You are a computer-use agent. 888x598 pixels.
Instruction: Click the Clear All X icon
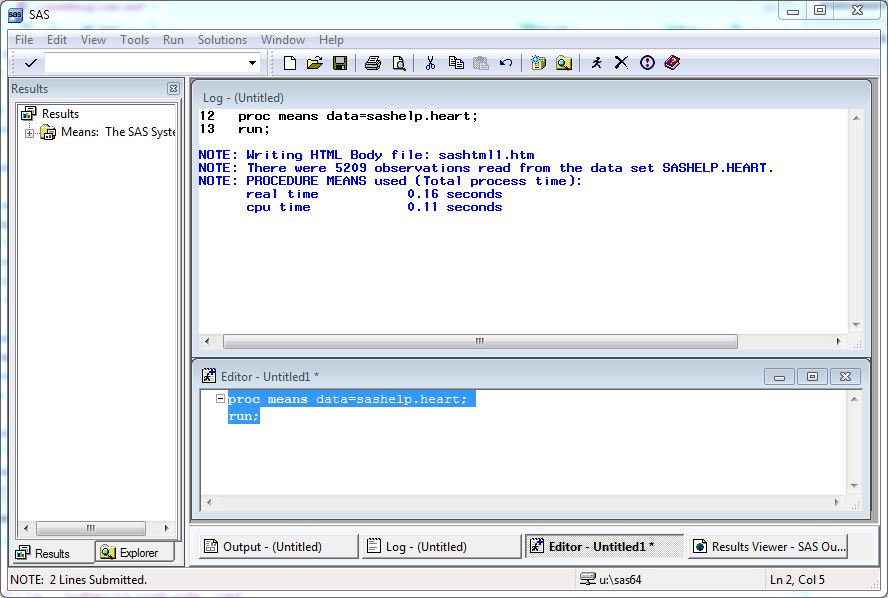pos(621,62)
